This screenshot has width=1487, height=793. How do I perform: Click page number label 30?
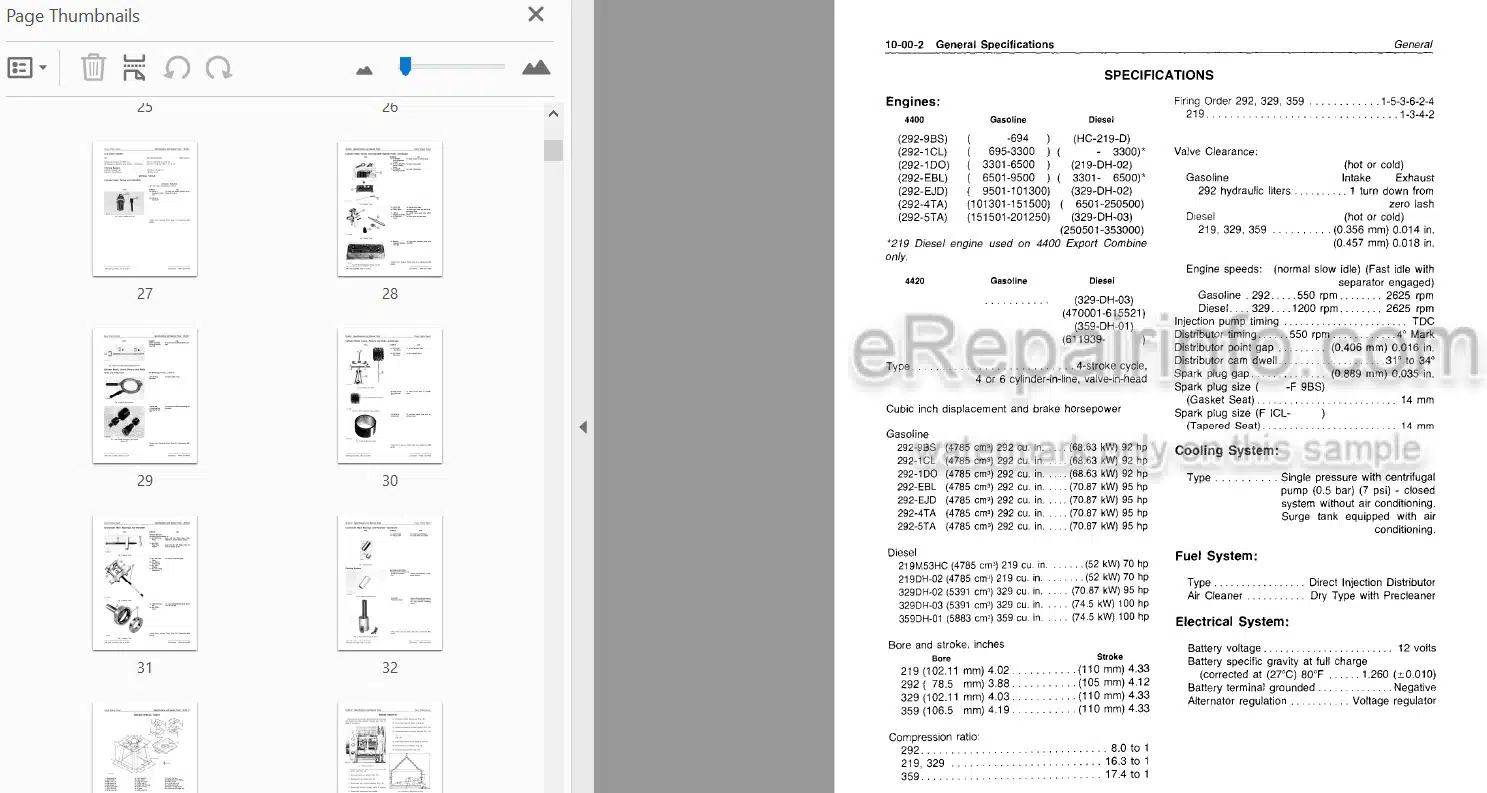[x=390, y=481]
